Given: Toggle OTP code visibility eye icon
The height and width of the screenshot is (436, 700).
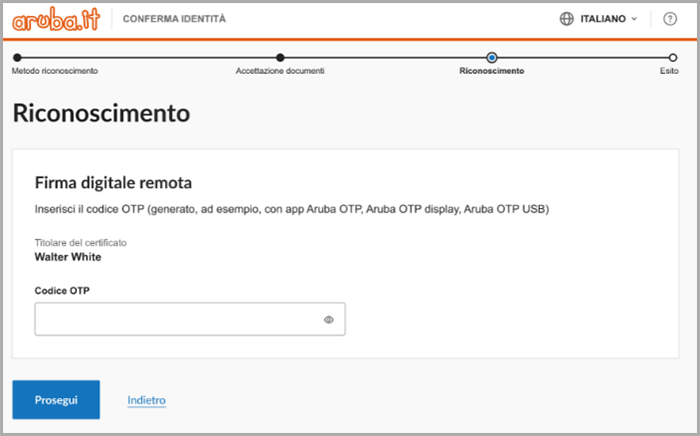Looking at the screenshot, I should pyautogui.click(x=329, y=320).
